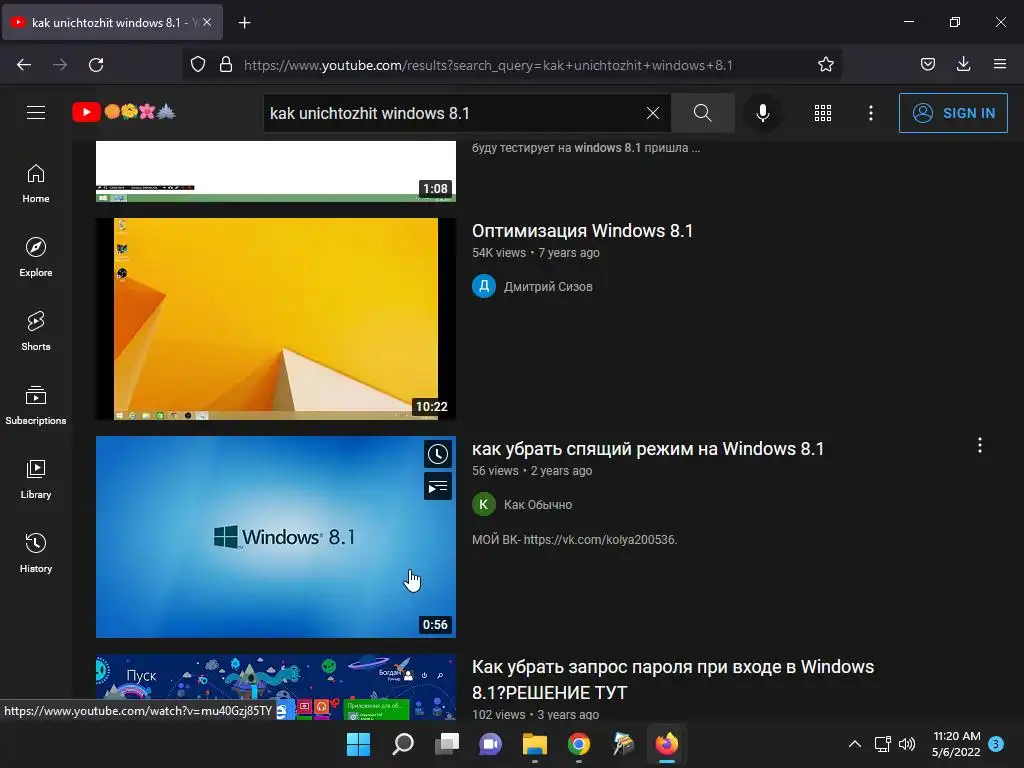Open Как убрать запрос пароля video title
Image resolution: width=1024 pixels, height=768 pixels.
coord(673,679)
